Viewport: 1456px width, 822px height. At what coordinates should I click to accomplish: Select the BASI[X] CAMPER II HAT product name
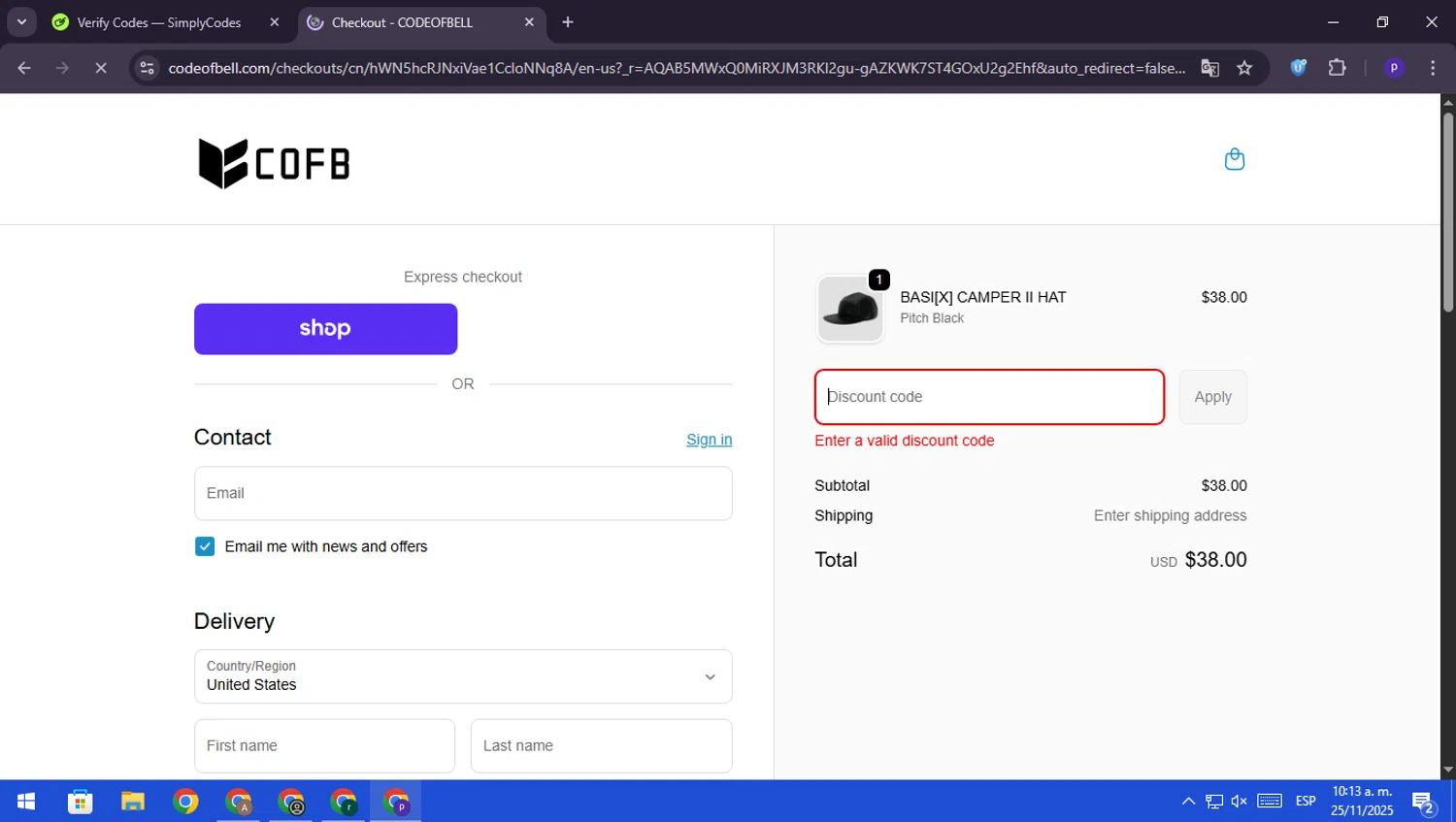pos(982,297)
